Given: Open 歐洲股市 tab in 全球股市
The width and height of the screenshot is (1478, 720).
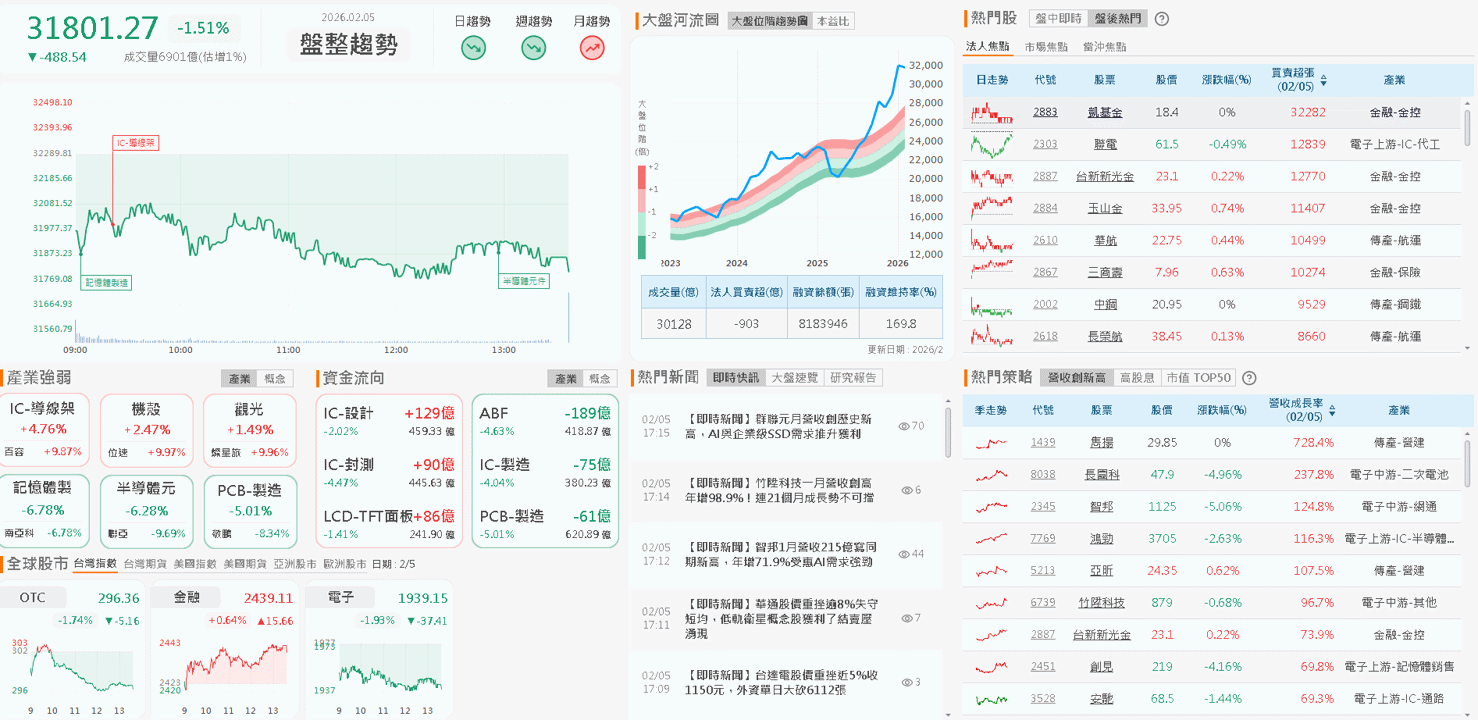Looking at the screenshot, I should [345, 564].
